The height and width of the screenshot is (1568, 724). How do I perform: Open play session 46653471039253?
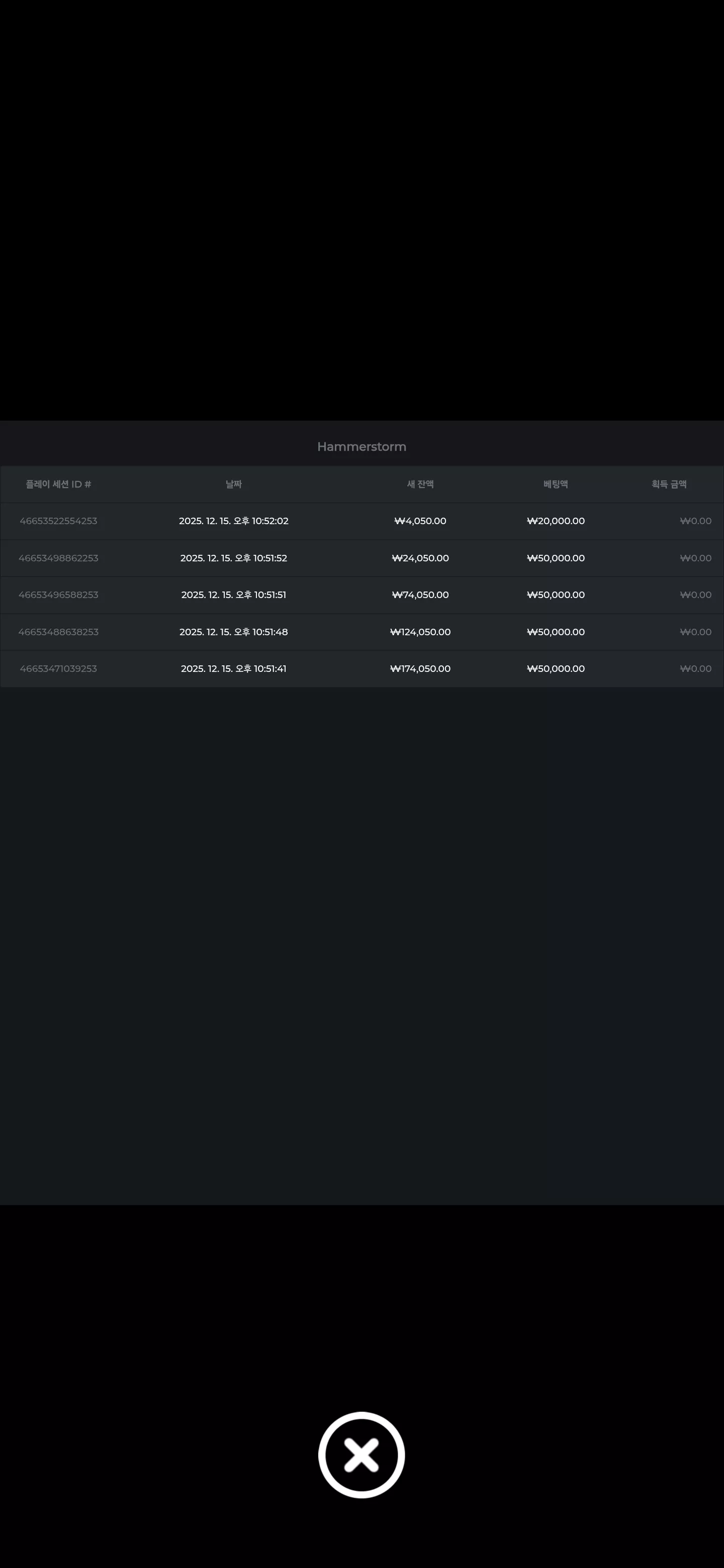[x=58, y=668]
